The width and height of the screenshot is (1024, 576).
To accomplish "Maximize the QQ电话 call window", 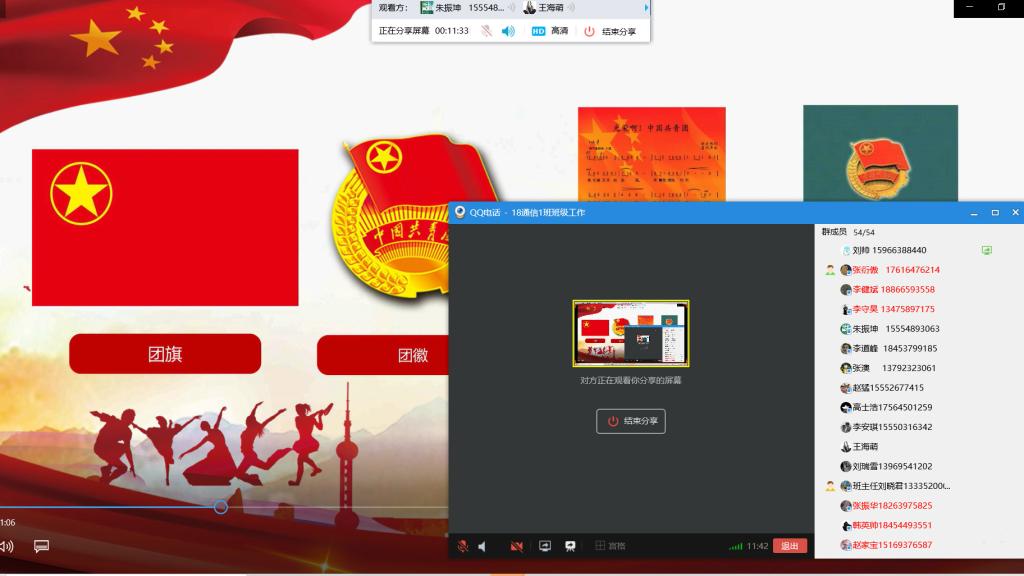I will click(x=995, y=213).
